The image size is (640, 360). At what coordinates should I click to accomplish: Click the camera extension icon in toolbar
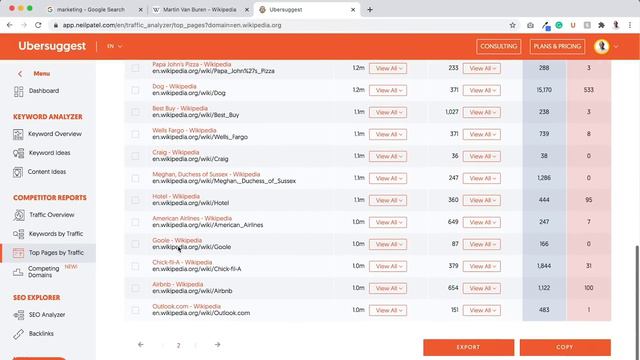click(x=530, y=25)
